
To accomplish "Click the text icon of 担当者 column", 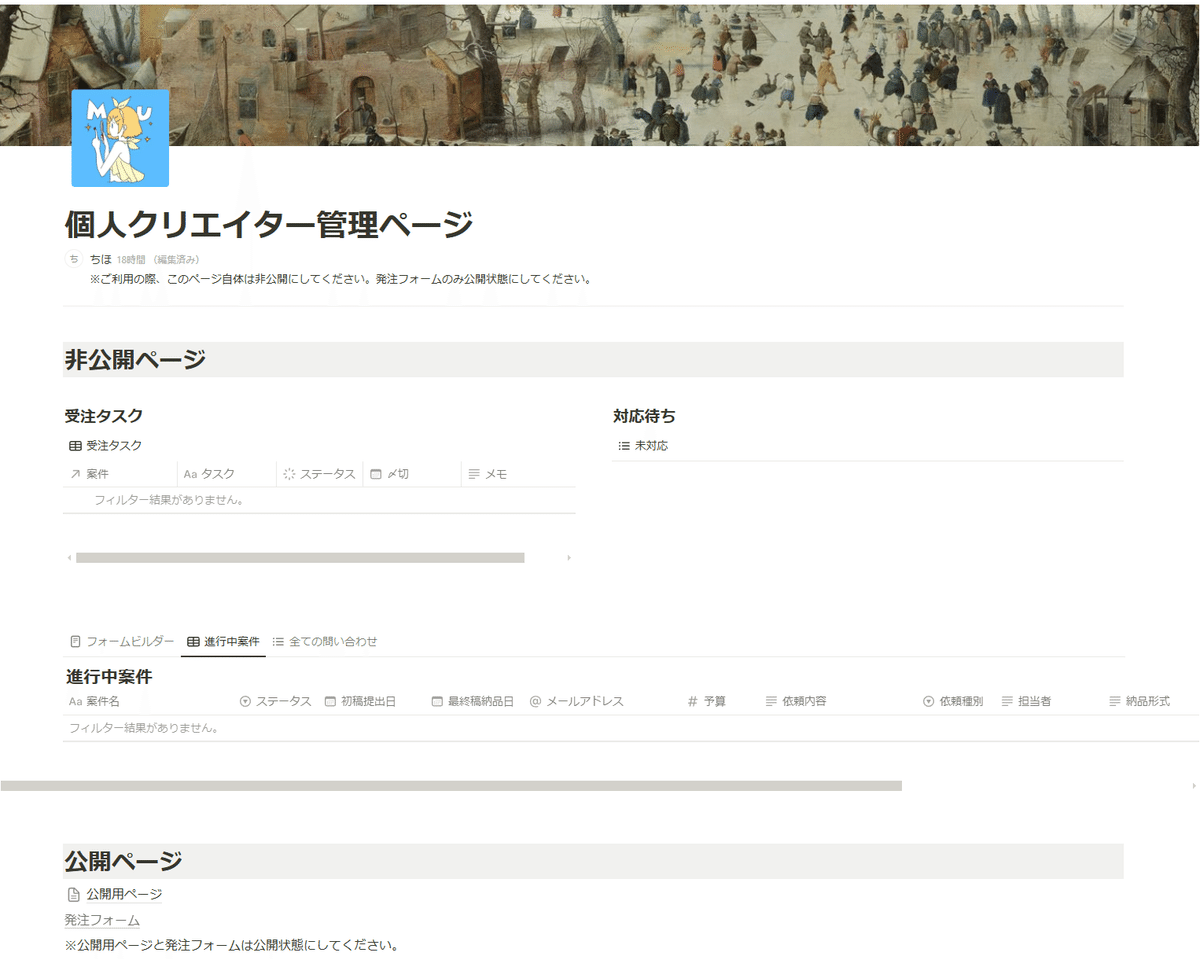I will tap(1007, 701).
